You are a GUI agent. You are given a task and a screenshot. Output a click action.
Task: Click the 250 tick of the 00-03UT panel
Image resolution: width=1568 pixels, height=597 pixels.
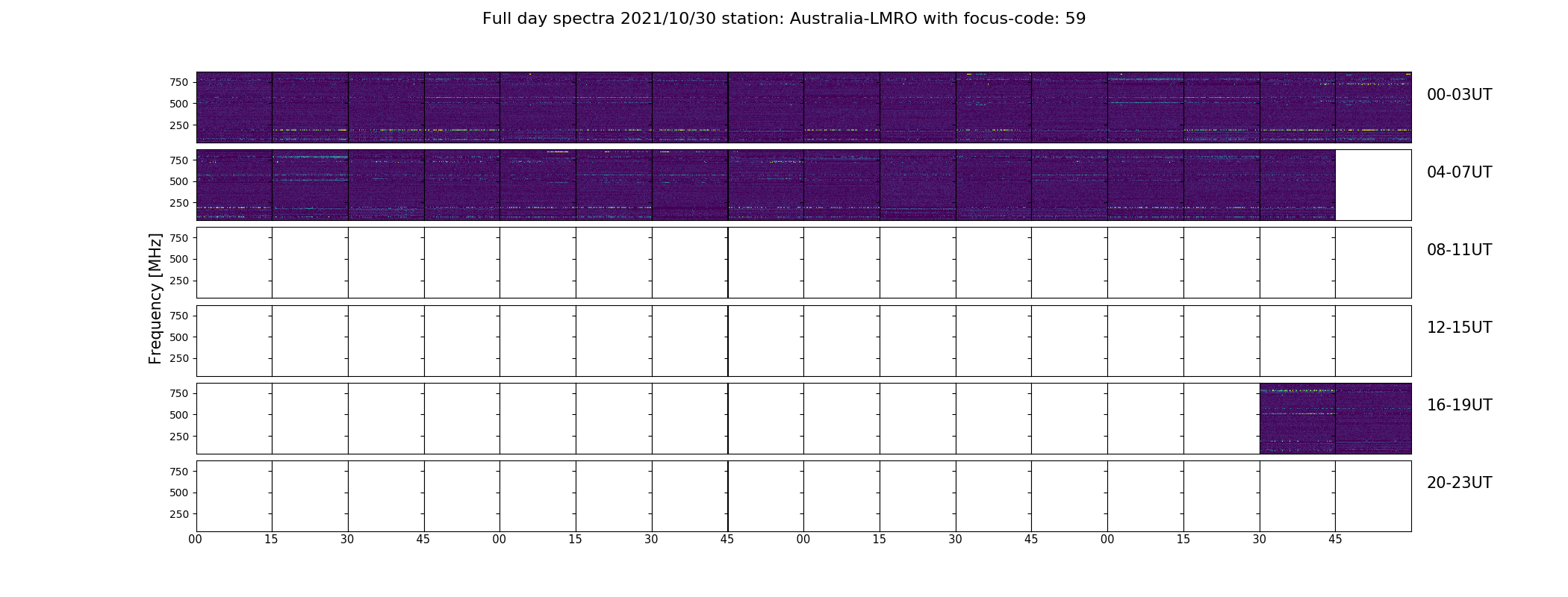[179, 125]
